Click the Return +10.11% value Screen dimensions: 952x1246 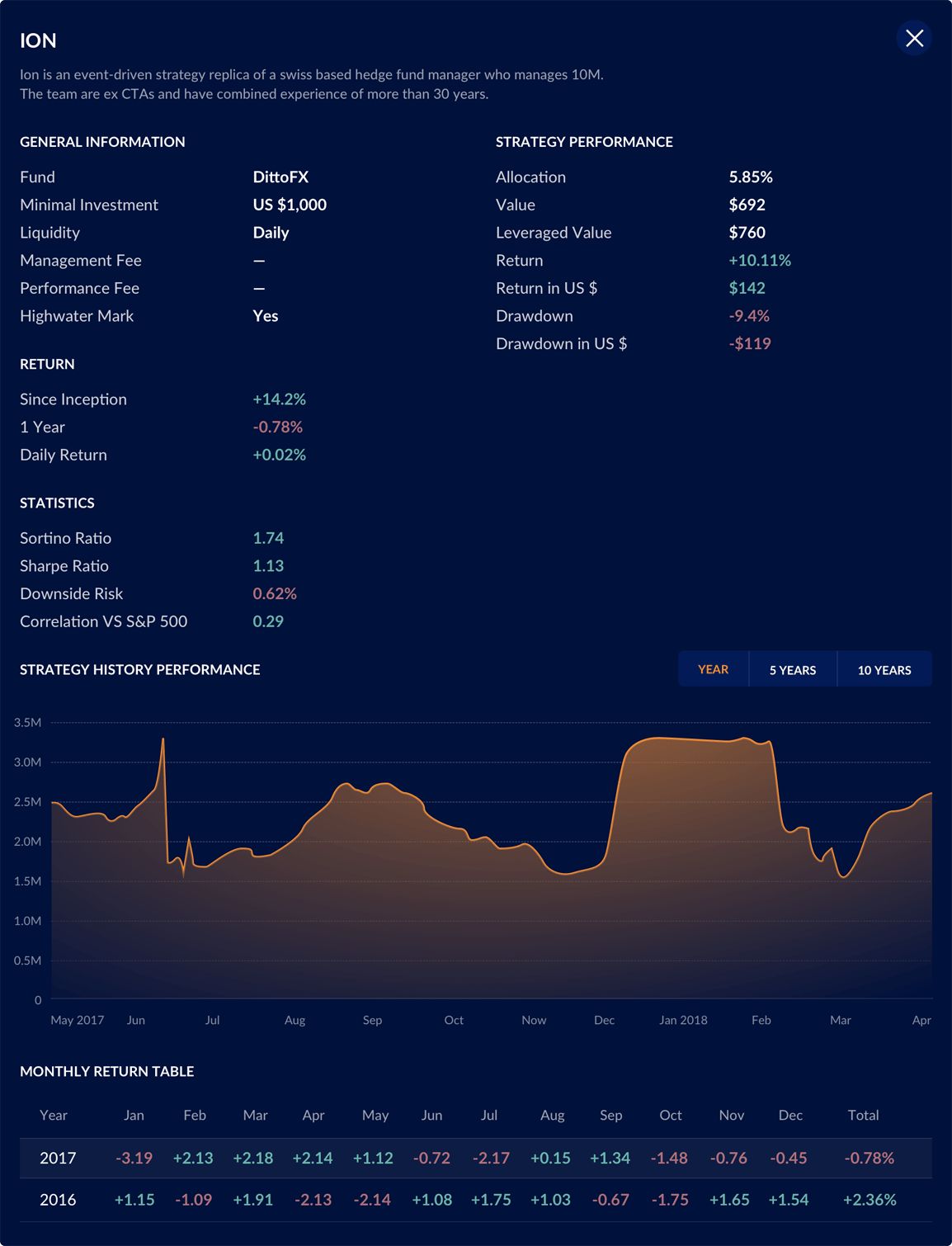(759, 260)
